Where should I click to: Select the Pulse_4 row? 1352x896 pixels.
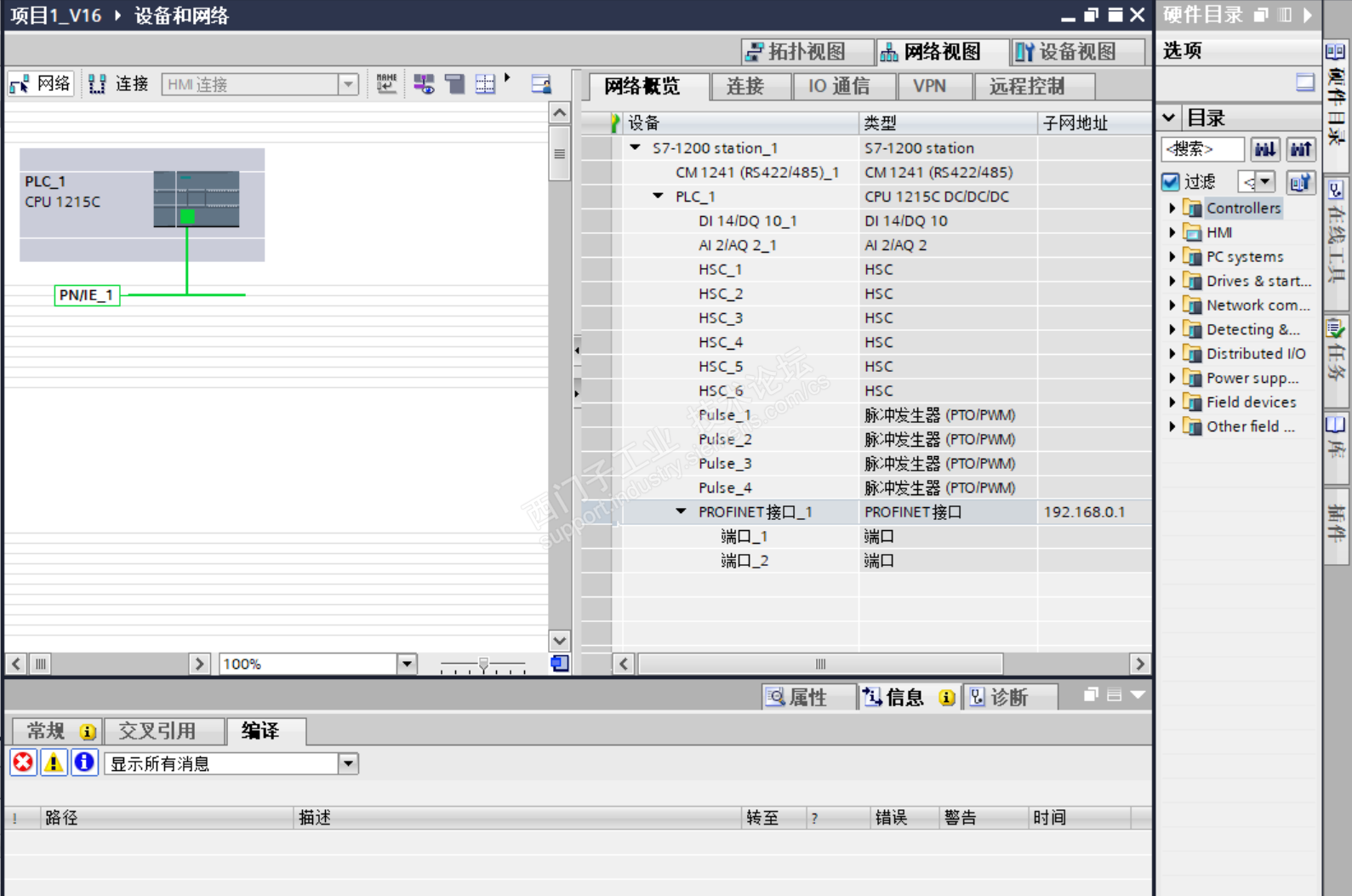point(866,488)
